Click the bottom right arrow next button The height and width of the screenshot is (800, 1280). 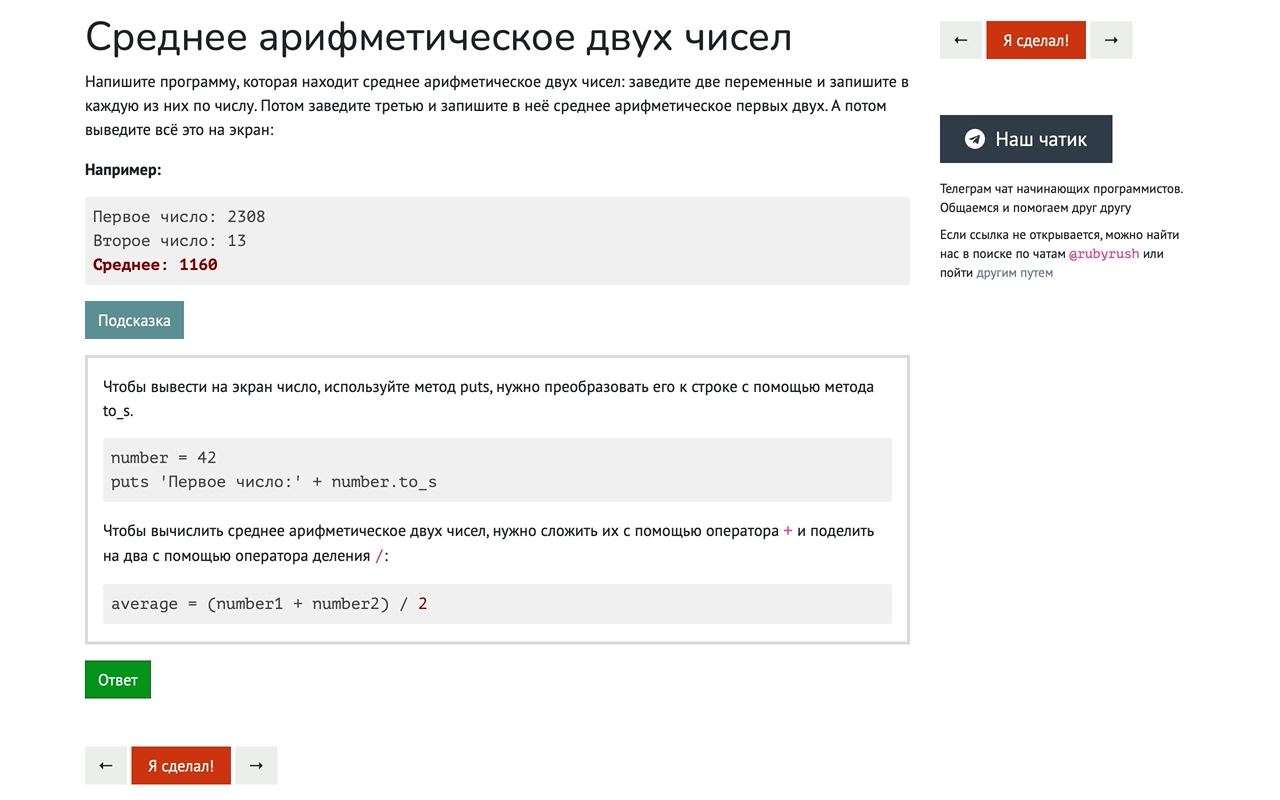click(256, 765)
